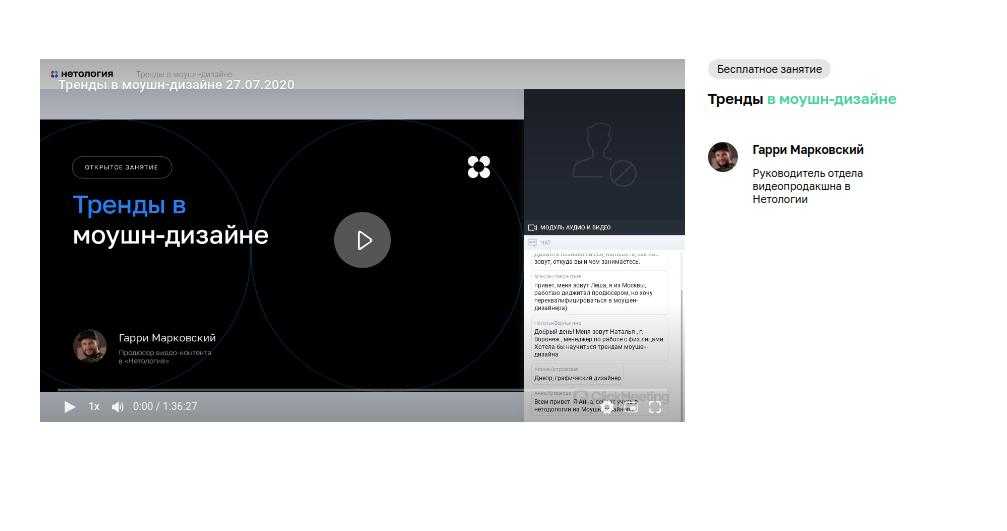This screenshot has height=531, width=1007.
Task: Click video title Тренды в моушн-дизайне 27.07.2020
Action: (176, 85)
